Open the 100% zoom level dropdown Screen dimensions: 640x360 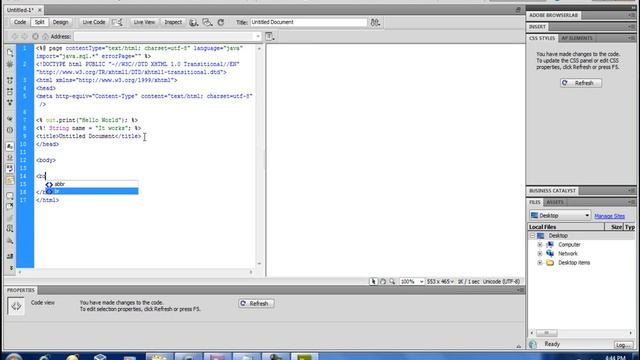tap(411, 282)
